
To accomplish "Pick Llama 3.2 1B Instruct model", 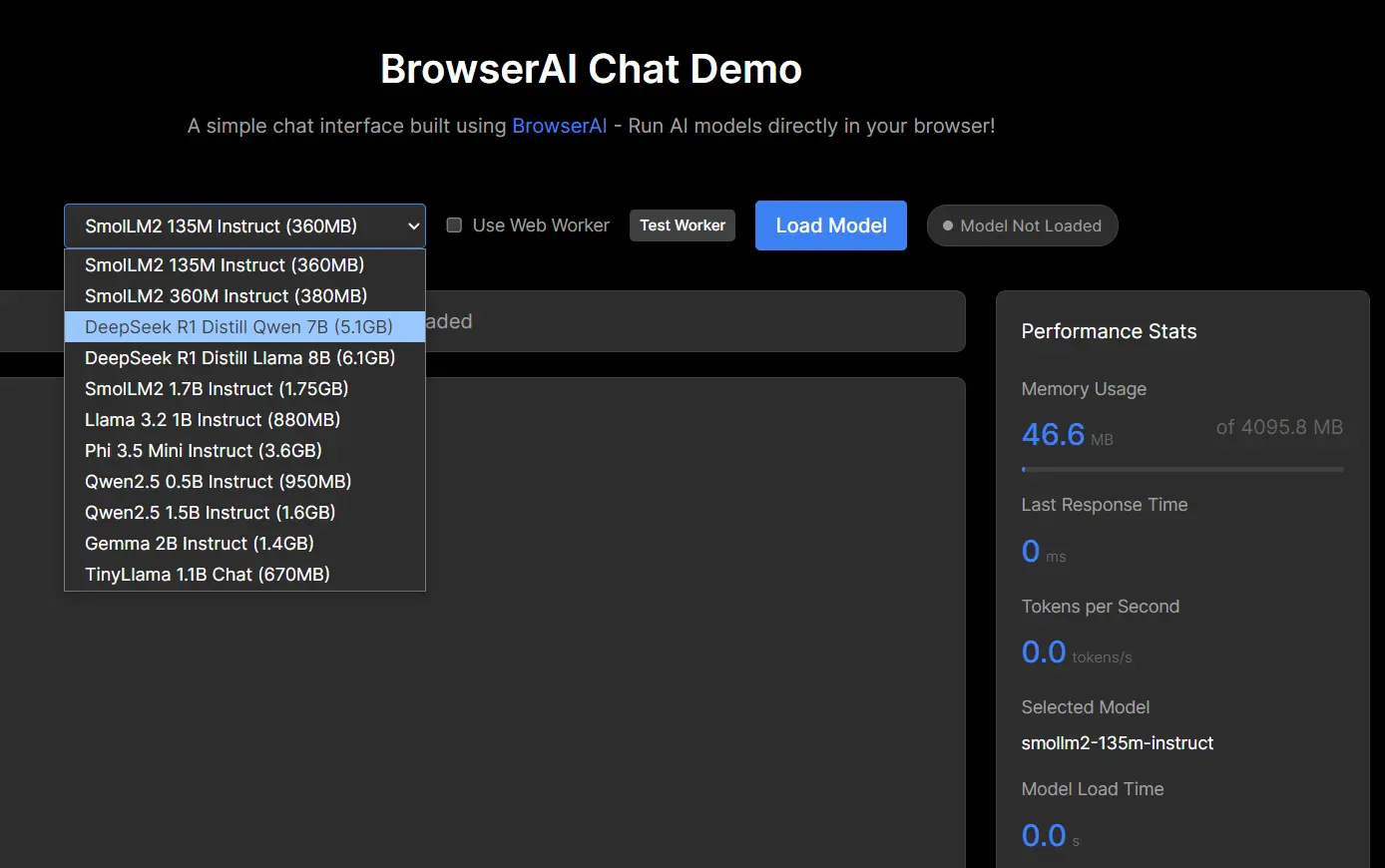I will 213,419.
